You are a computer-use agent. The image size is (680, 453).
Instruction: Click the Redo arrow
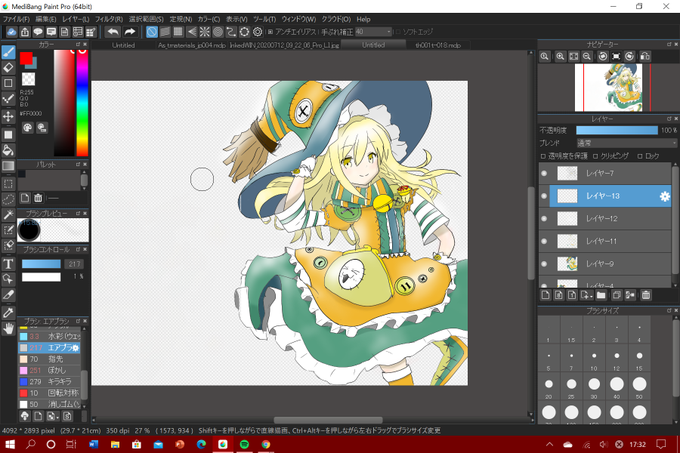[x=130, y=32]
